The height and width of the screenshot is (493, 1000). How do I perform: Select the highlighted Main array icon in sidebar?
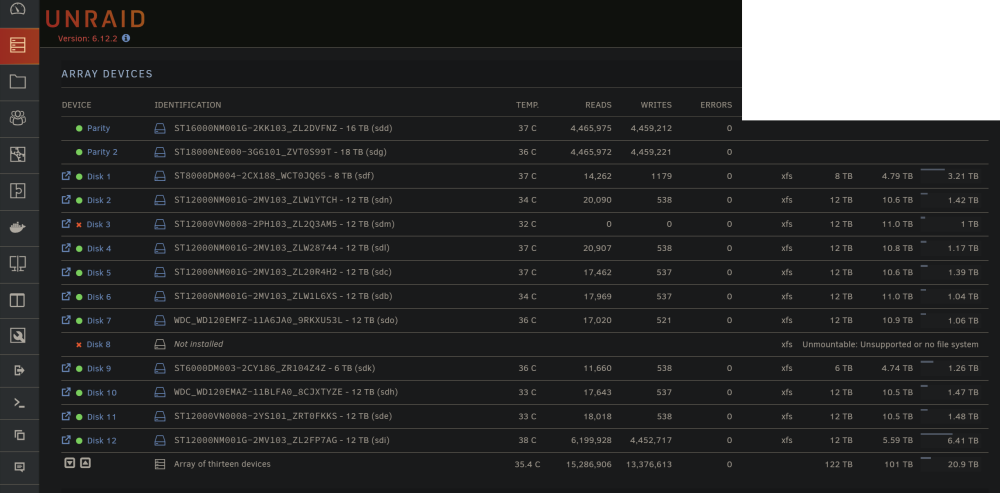[18, 45]
